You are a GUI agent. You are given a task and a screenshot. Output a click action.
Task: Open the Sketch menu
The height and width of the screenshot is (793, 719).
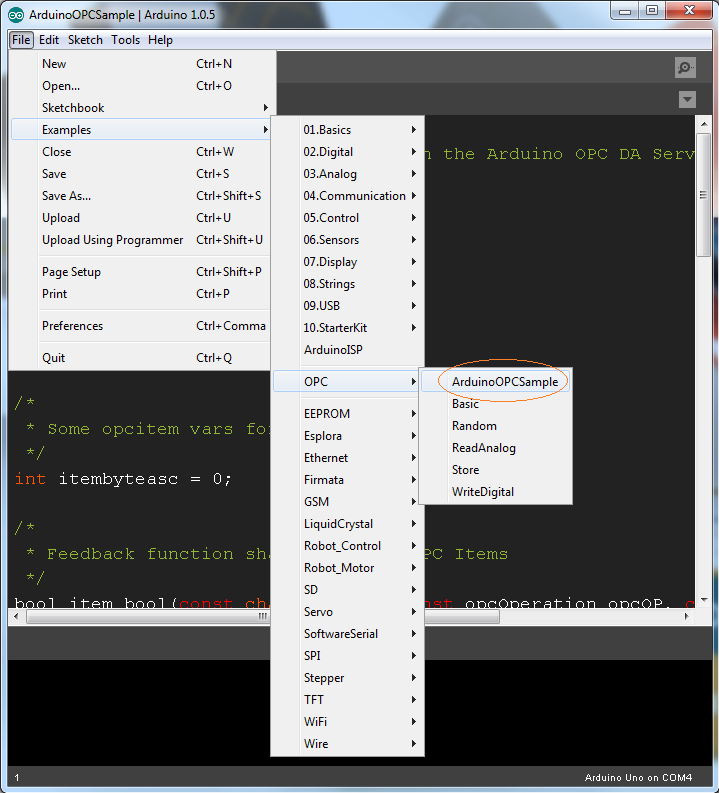click(x=85, y=40)
